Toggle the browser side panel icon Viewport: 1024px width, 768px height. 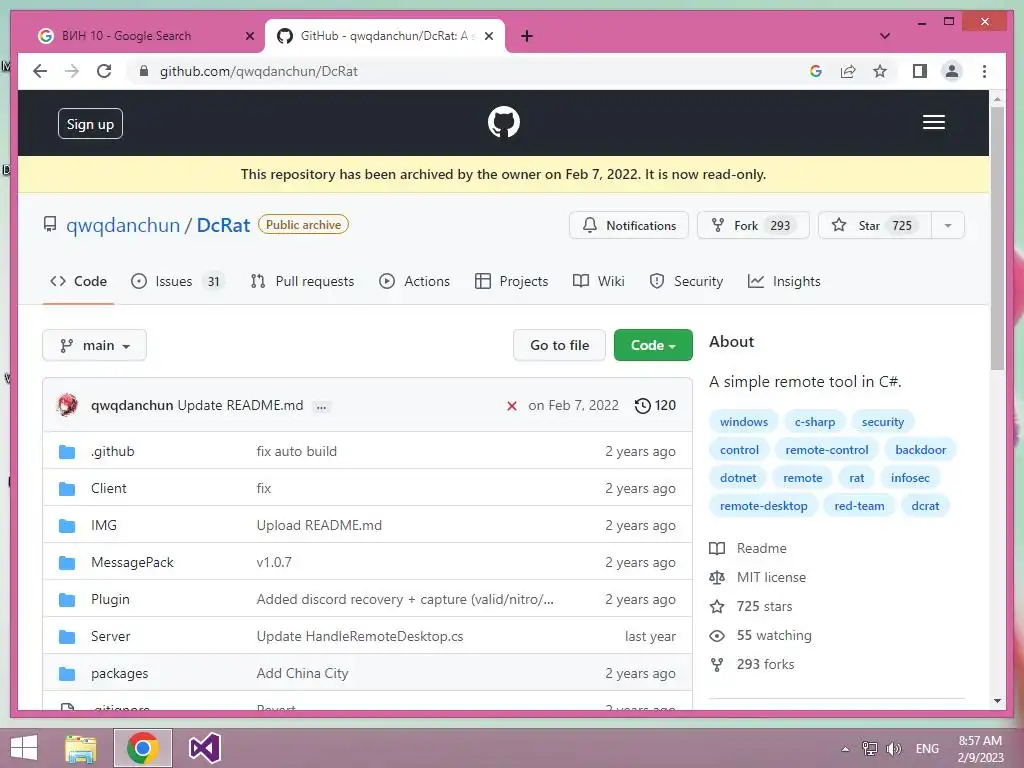tap(920, 71)
